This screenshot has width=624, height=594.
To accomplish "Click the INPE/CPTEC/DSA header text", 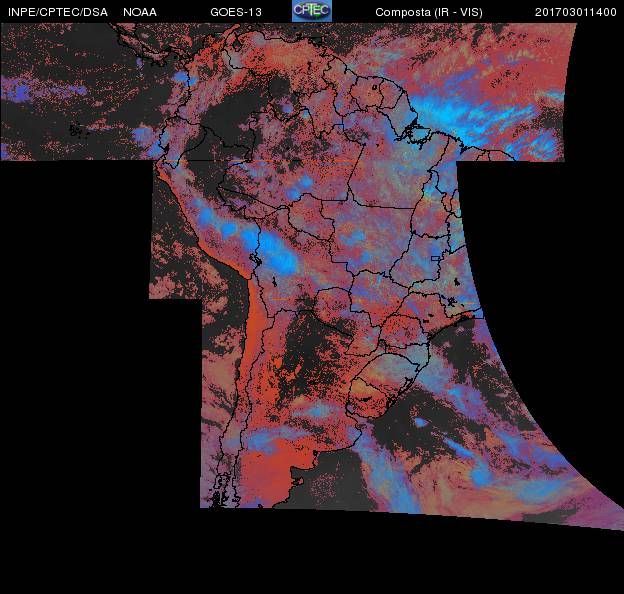I will [x=58, y=12].
